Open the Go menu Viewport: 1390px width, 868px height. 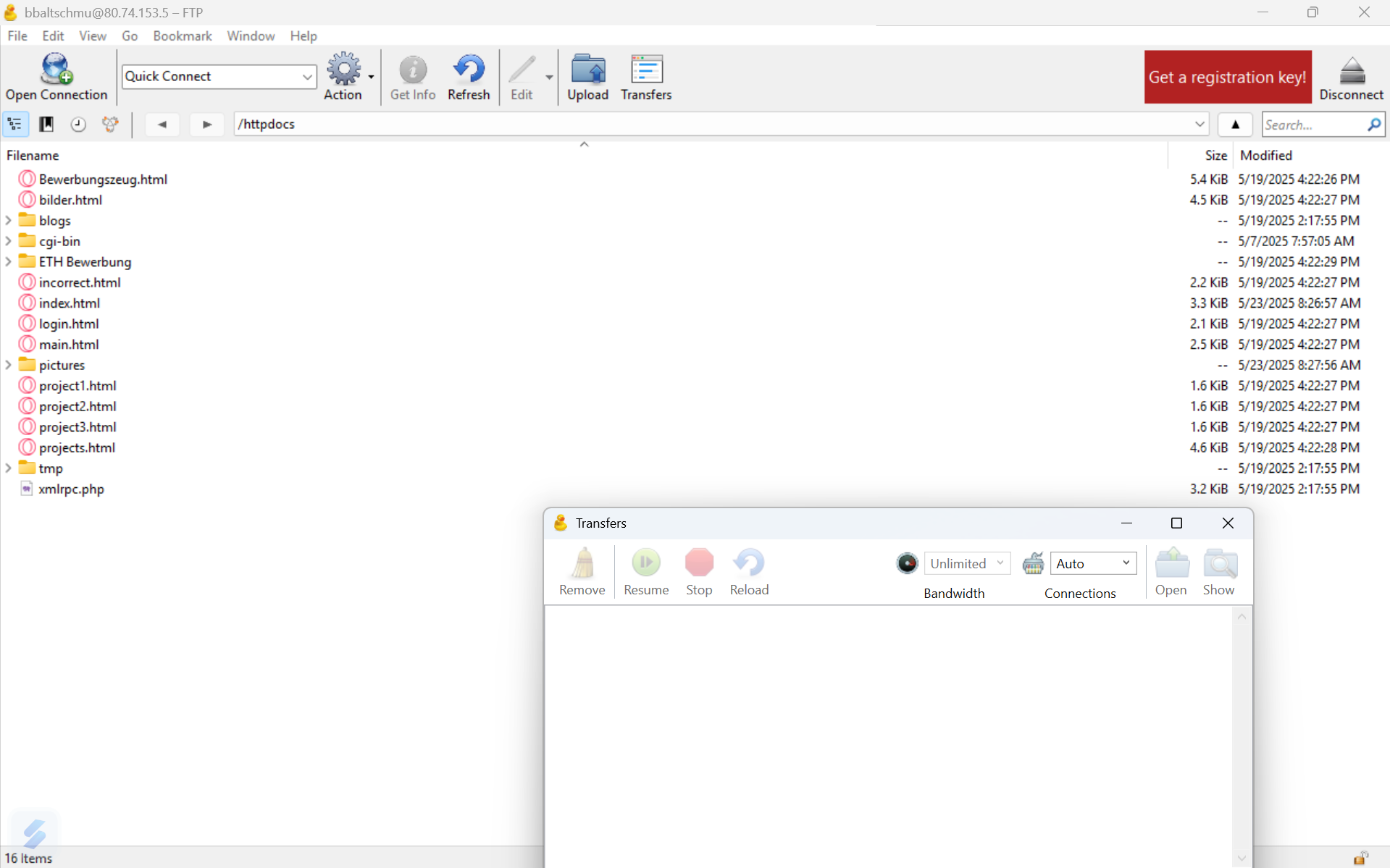[130, 35]
